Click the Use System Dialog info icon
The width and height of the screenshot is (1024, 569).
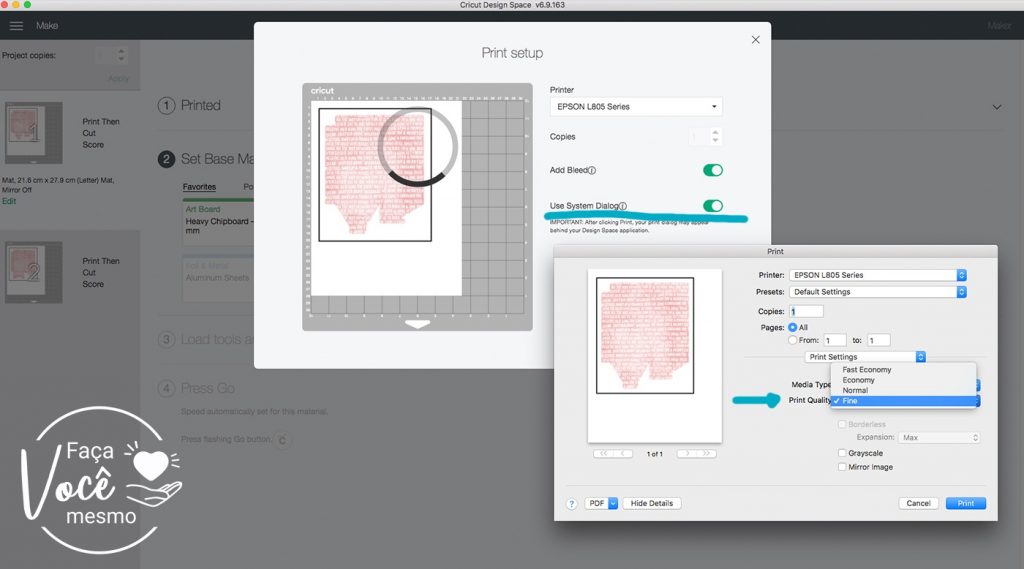tap(622, 206)
